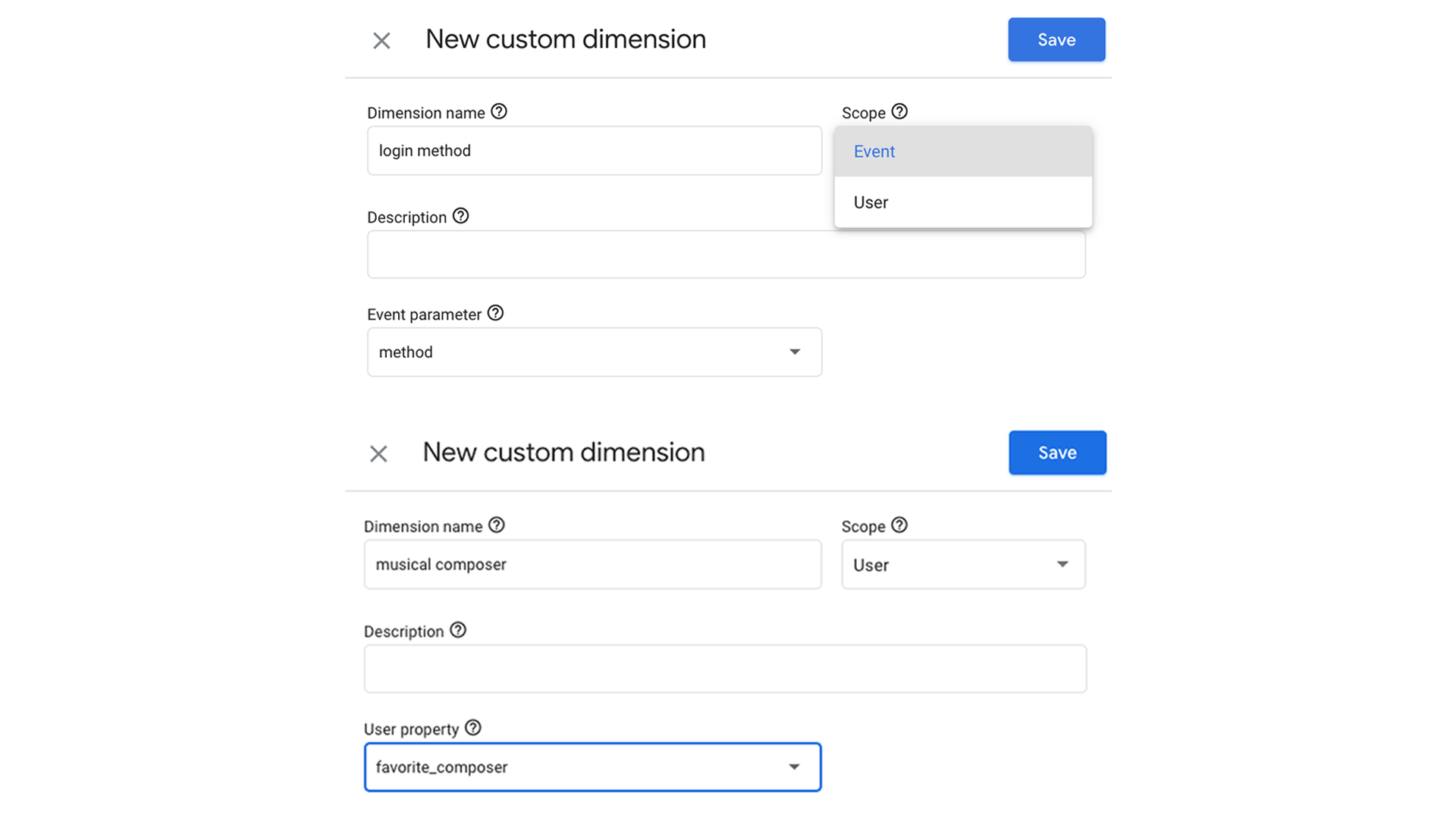Close the bottom New custom dimension dialog
This screenshot has height=818, width=1456.
pyautogui.click(x=378, y=454)
